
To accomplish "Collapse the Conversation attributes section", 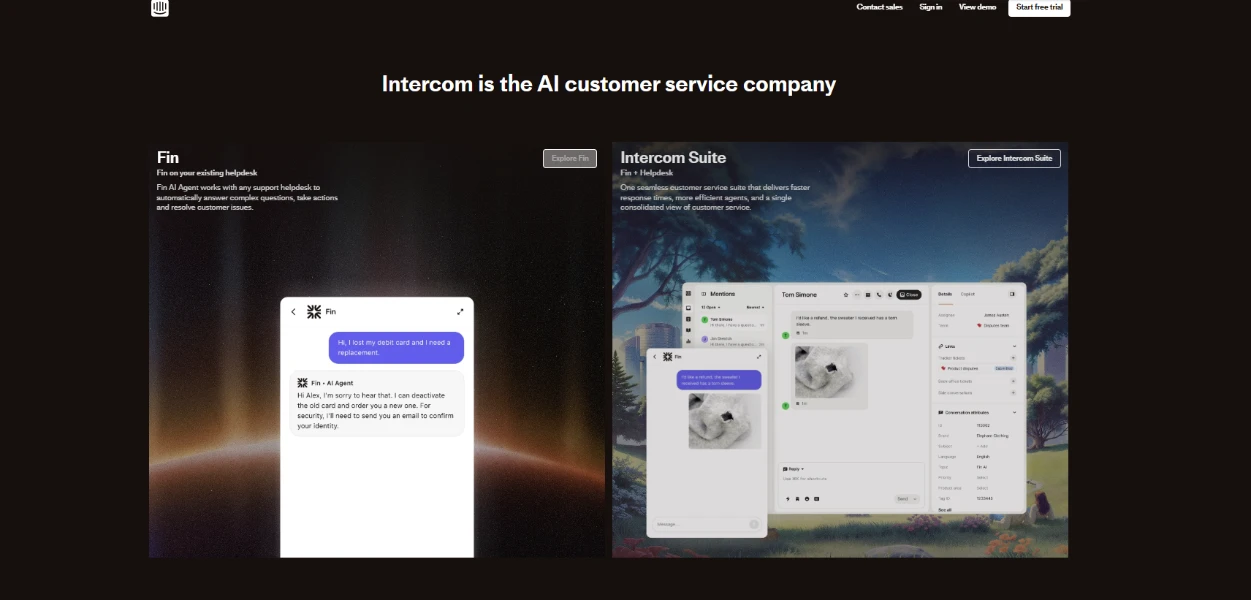I will point(1015,412).
